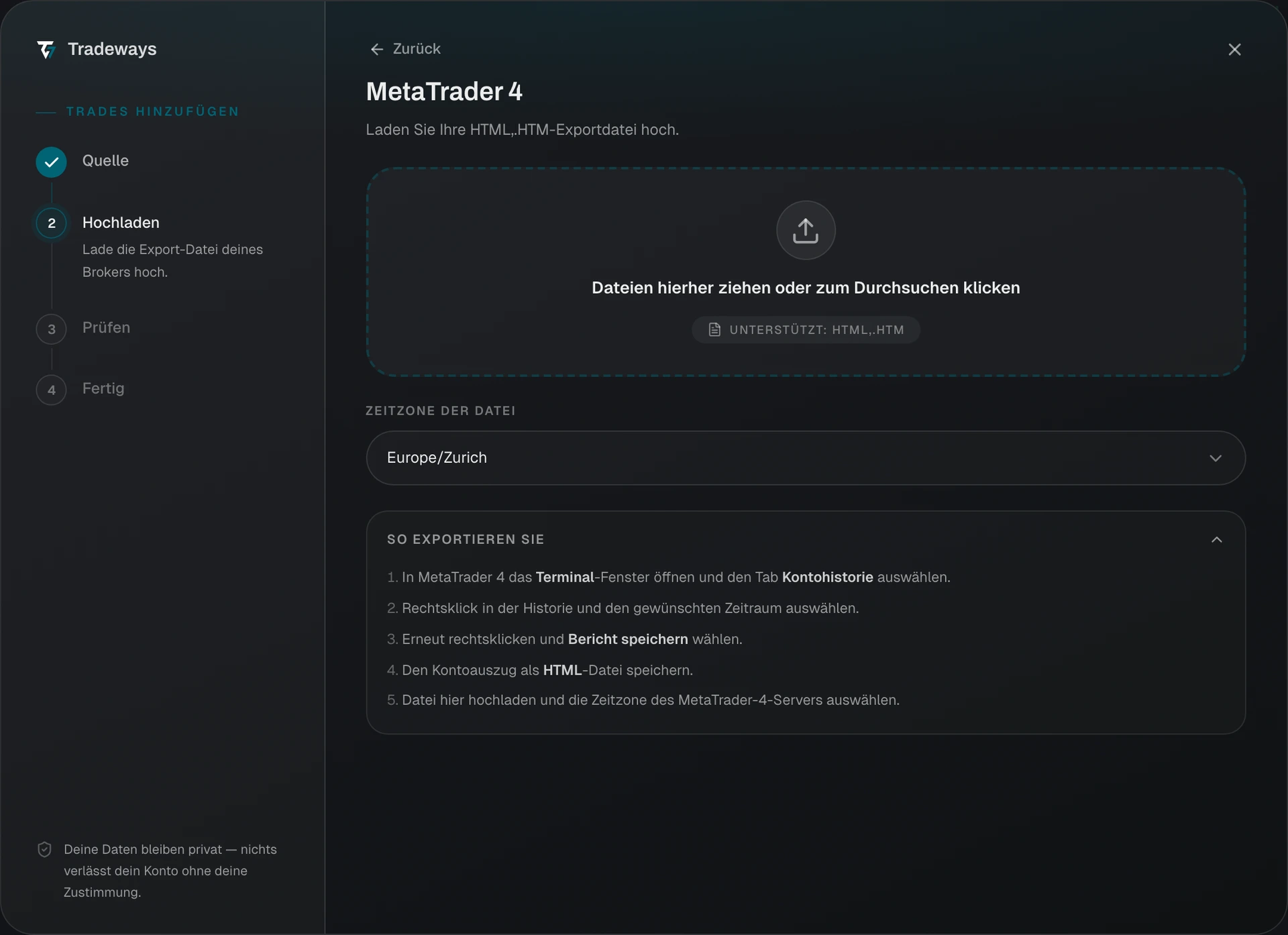Click the UNTERSTÜTZT: HTML,.HTM badge
The image size is (1288, 935).
806,330
